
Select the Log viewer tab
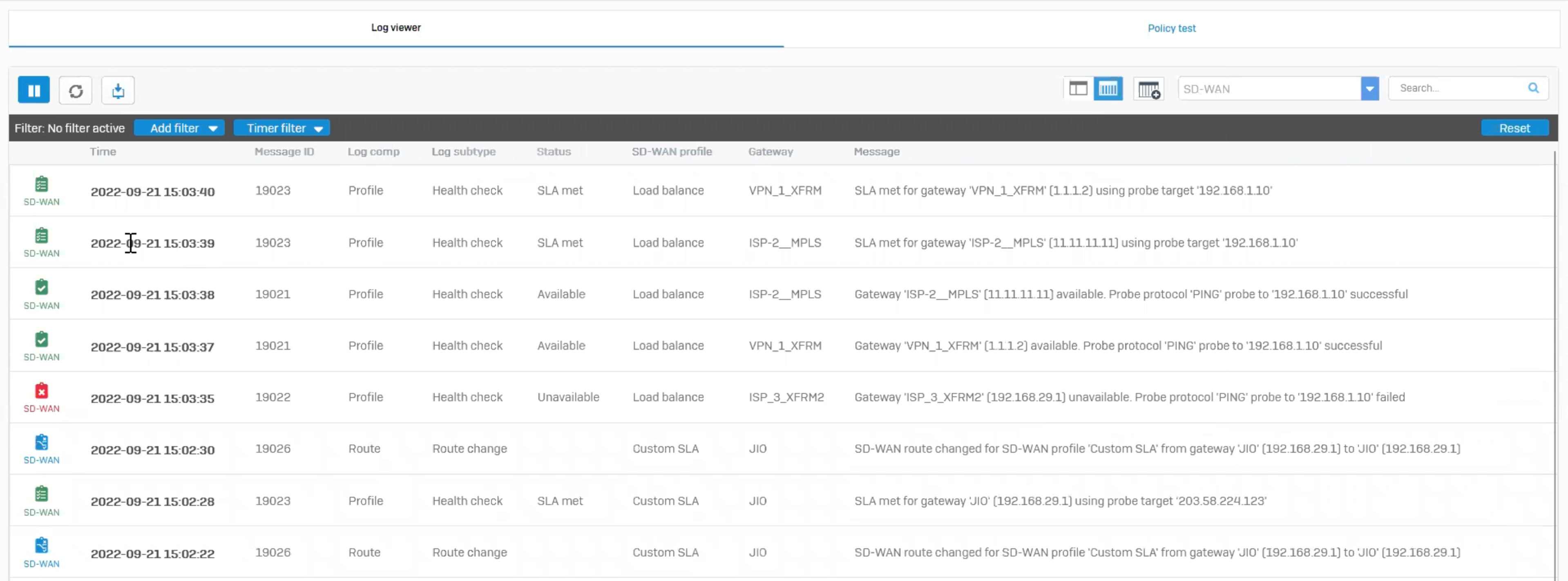(395, 27)
